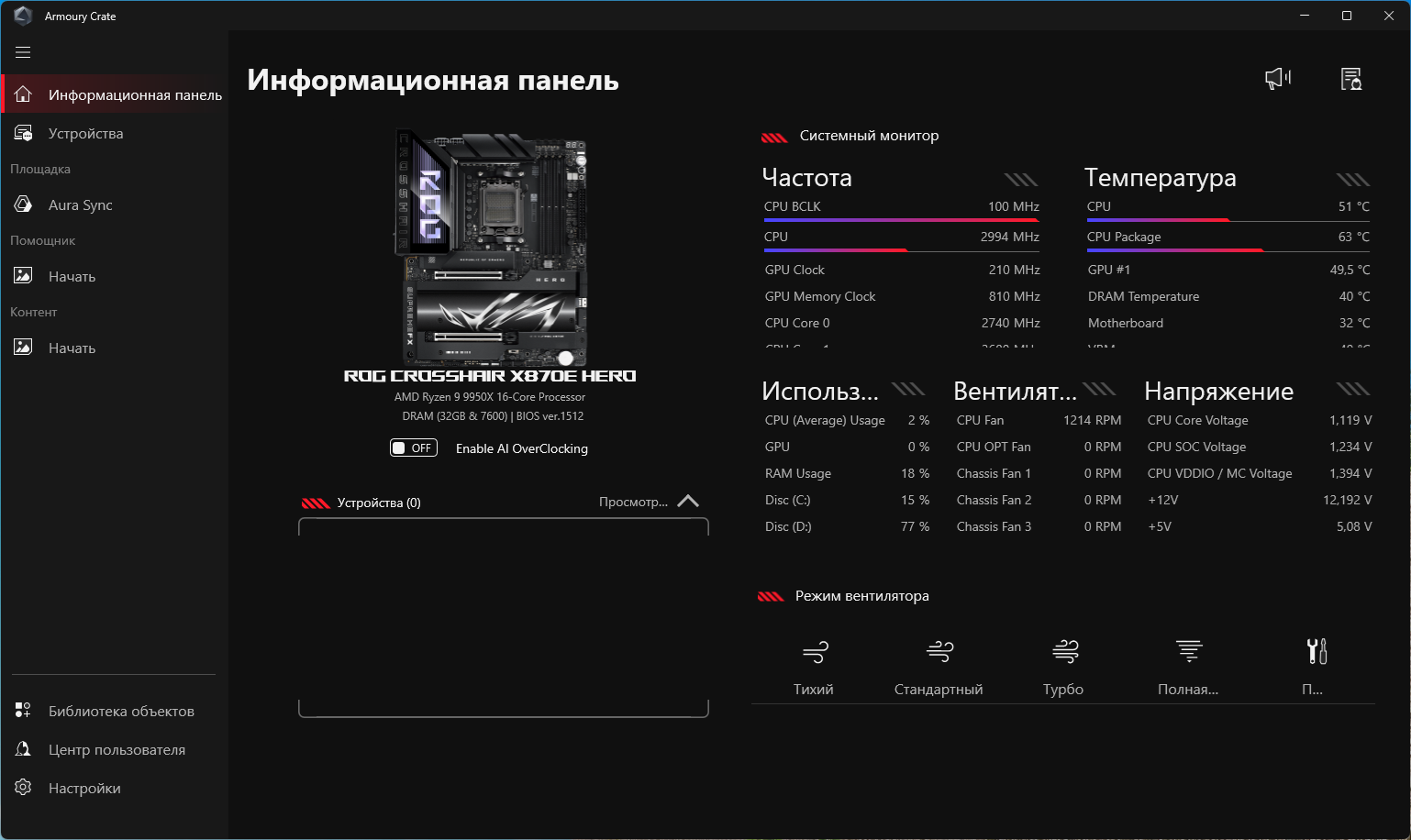
Task: Click the CPU OPT Fan label
Action: point(994,447)
